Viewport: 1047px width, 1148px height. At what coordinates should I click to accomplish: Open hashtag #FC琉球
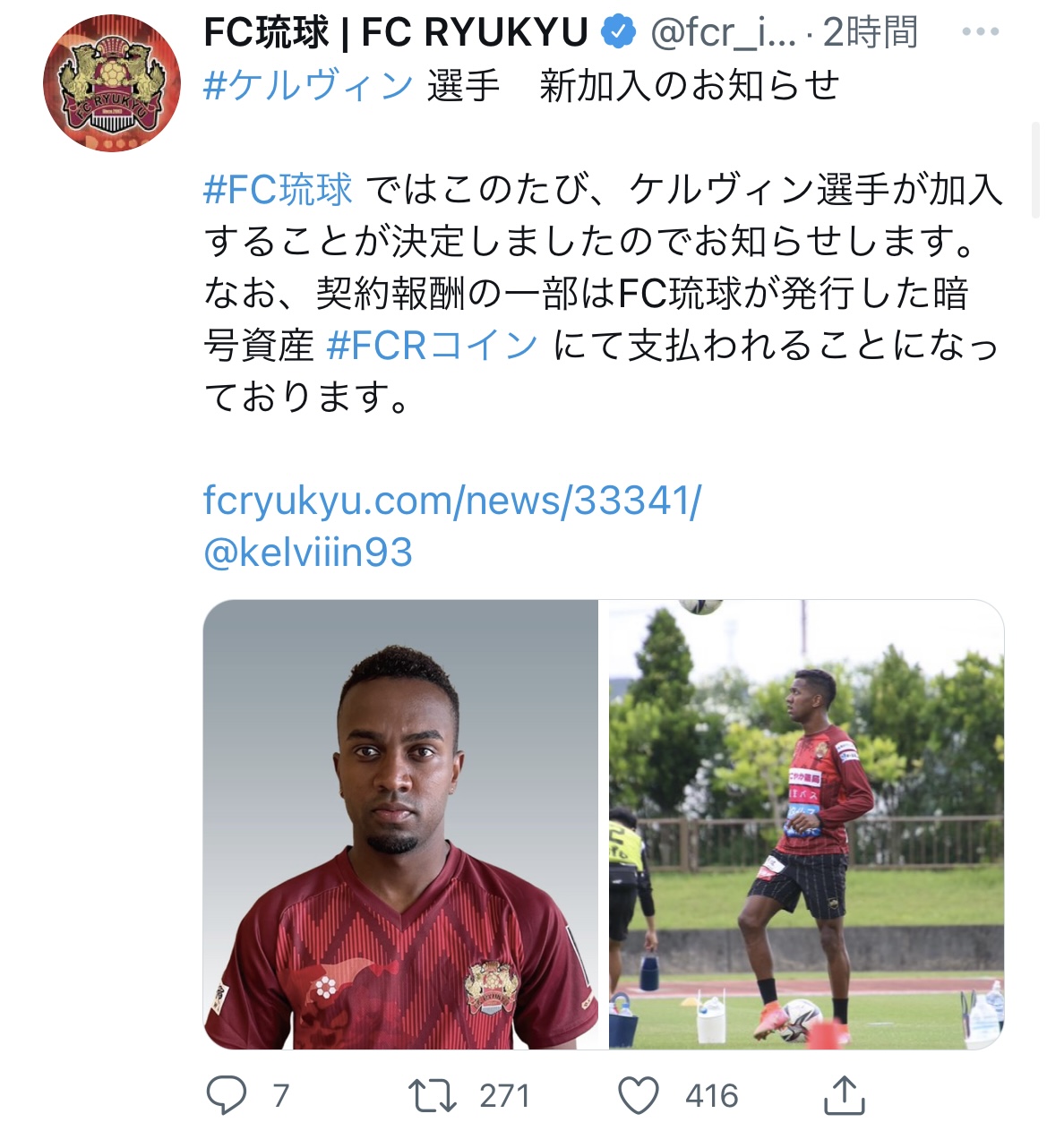click(x=278, y=190)
